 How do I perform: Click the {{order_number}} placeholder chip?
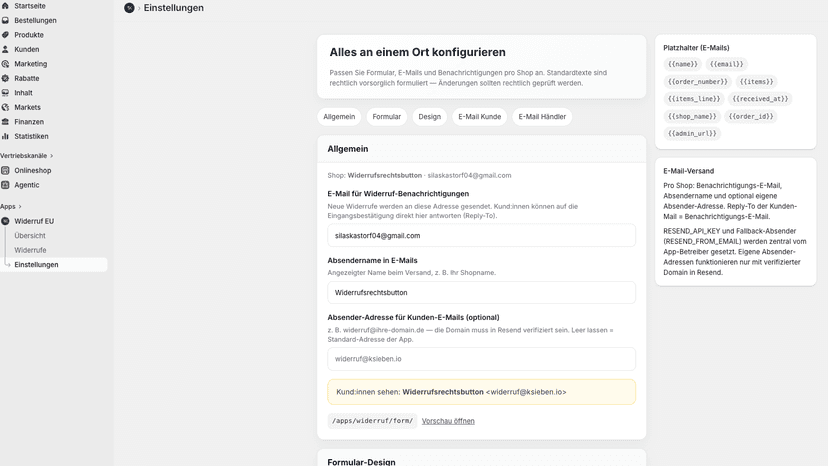[698, 82]
